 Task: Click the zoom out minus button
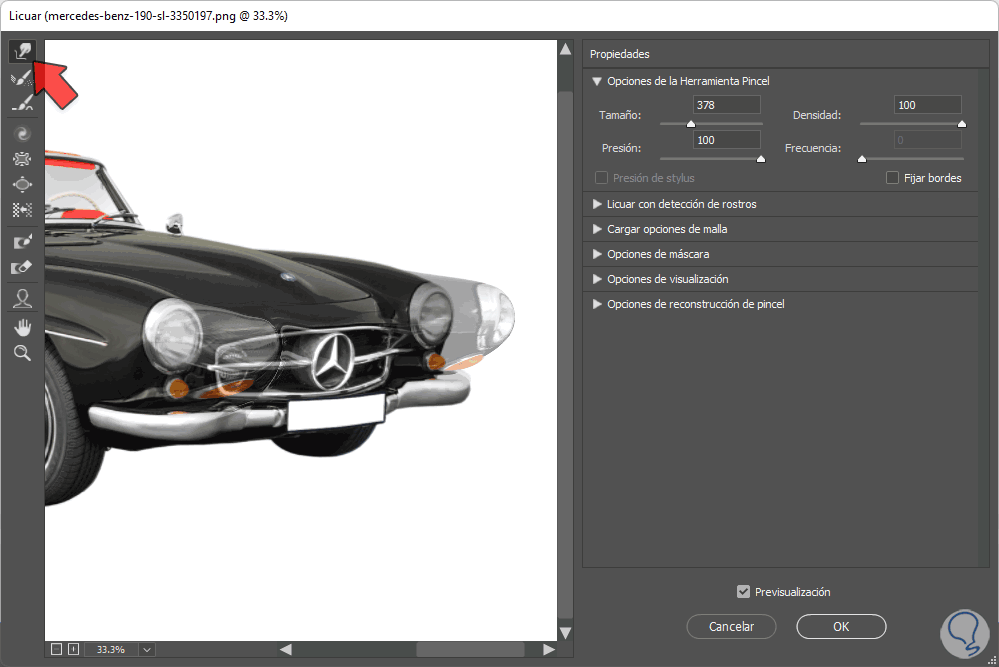(x=56, y=649)
